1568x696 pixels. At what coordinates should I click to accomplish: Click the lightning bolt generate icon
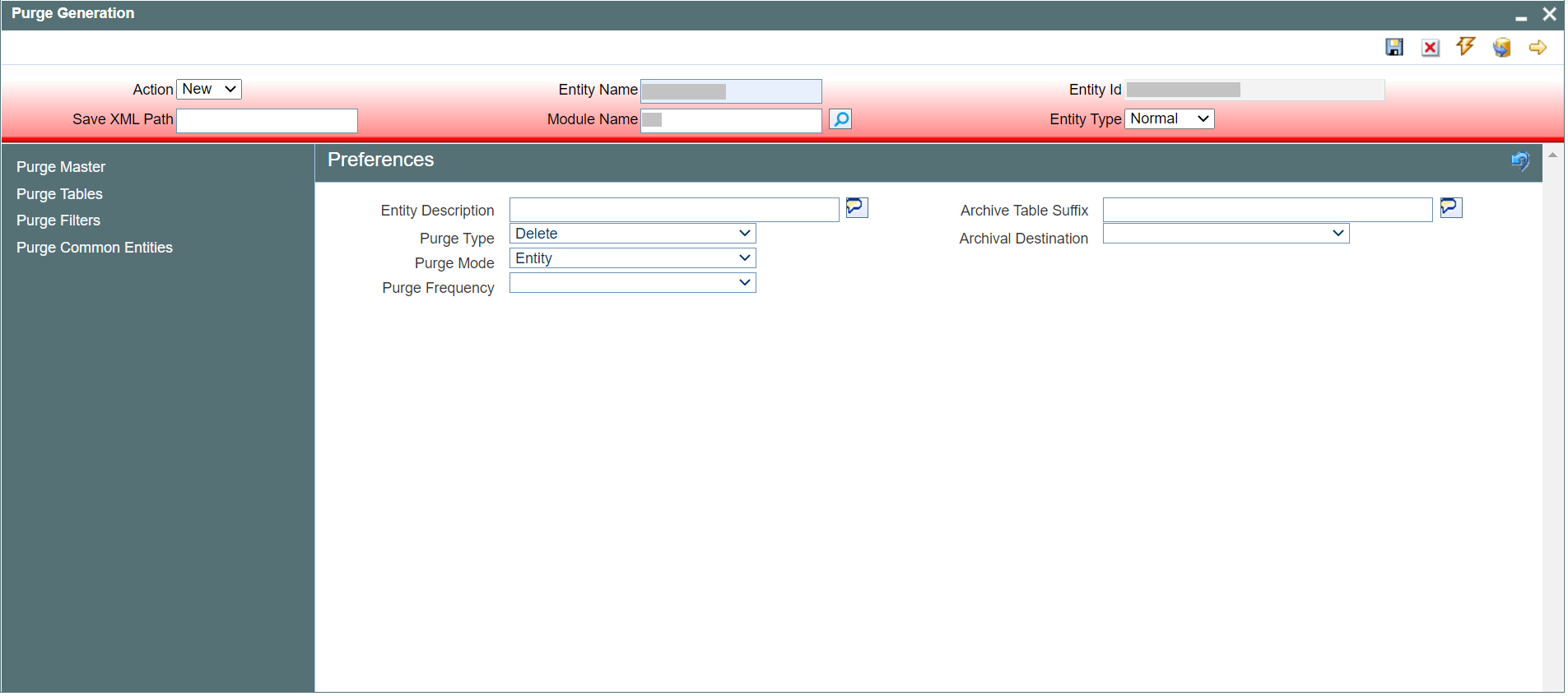click(x=1466, y=47)
